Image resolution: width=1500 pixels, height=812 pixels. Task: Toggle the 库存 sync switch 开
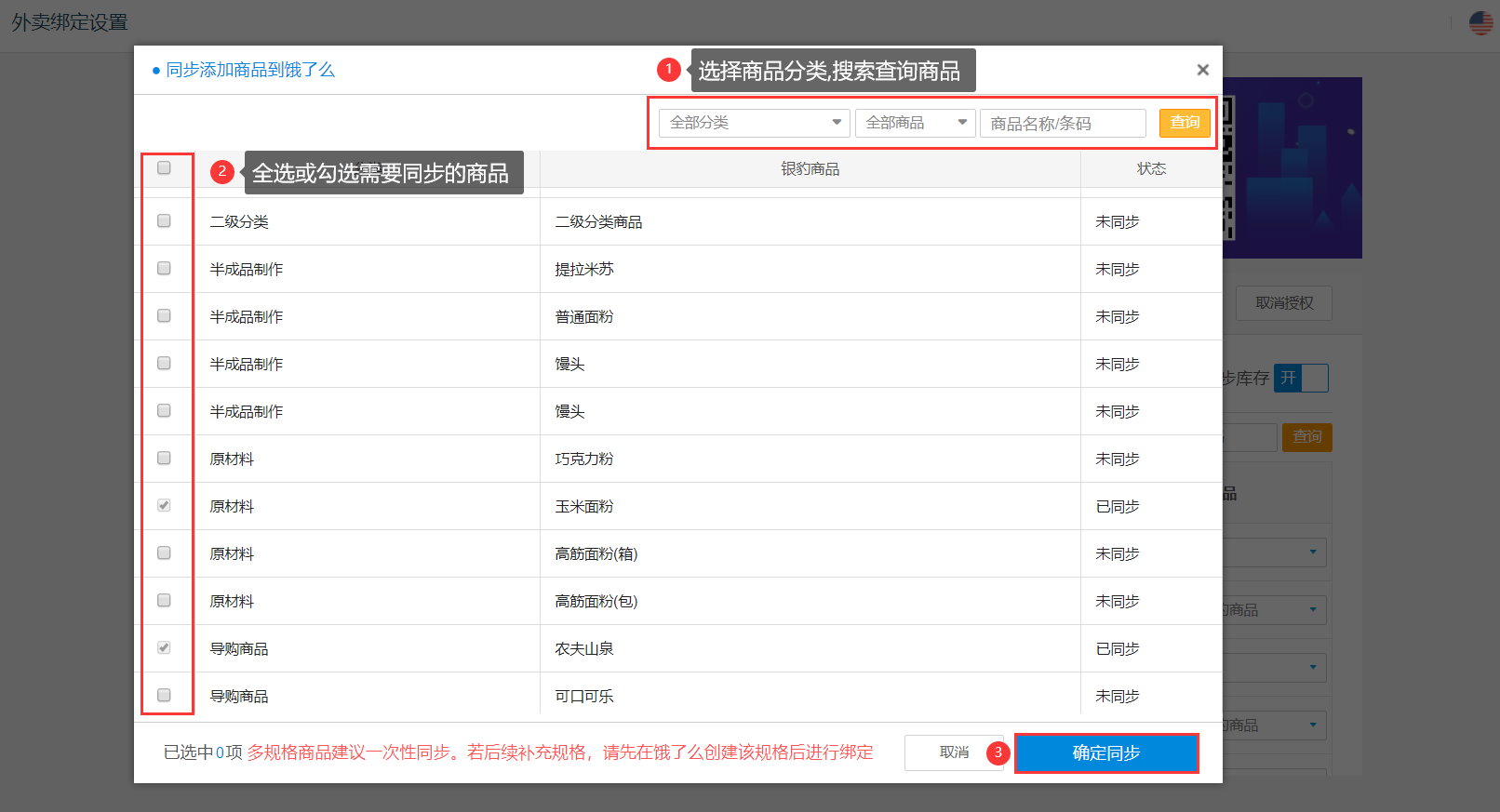pyautogui.click(x=1301, y=378)
